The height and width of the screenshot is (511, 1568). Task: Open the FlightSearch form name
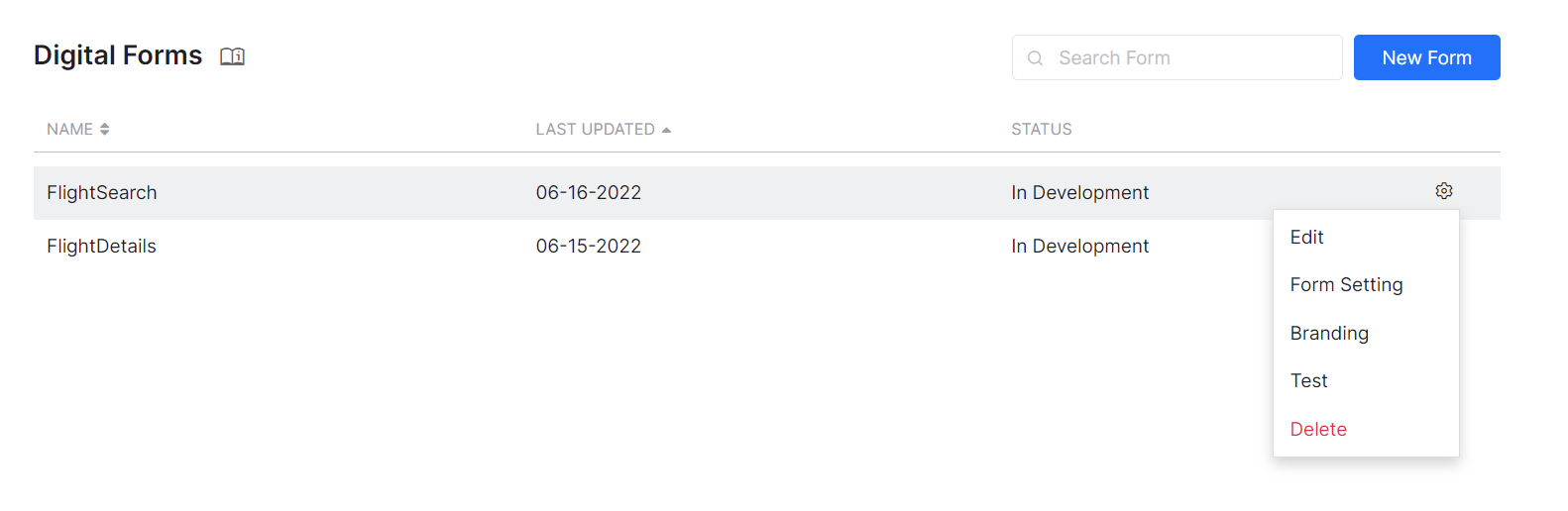pos(102,193)
